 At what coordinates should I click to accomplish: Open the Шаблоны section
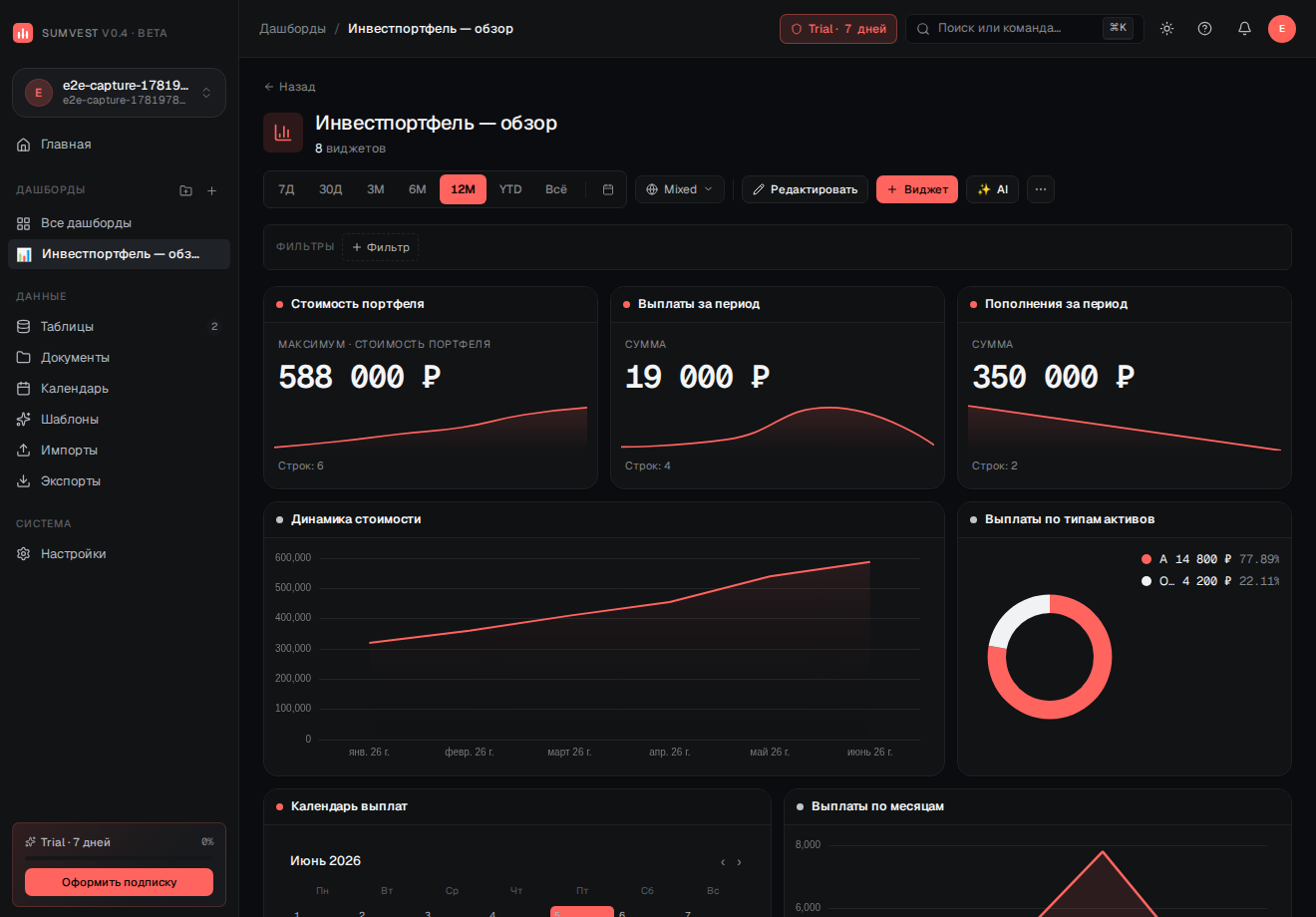(x=119, y=420)
